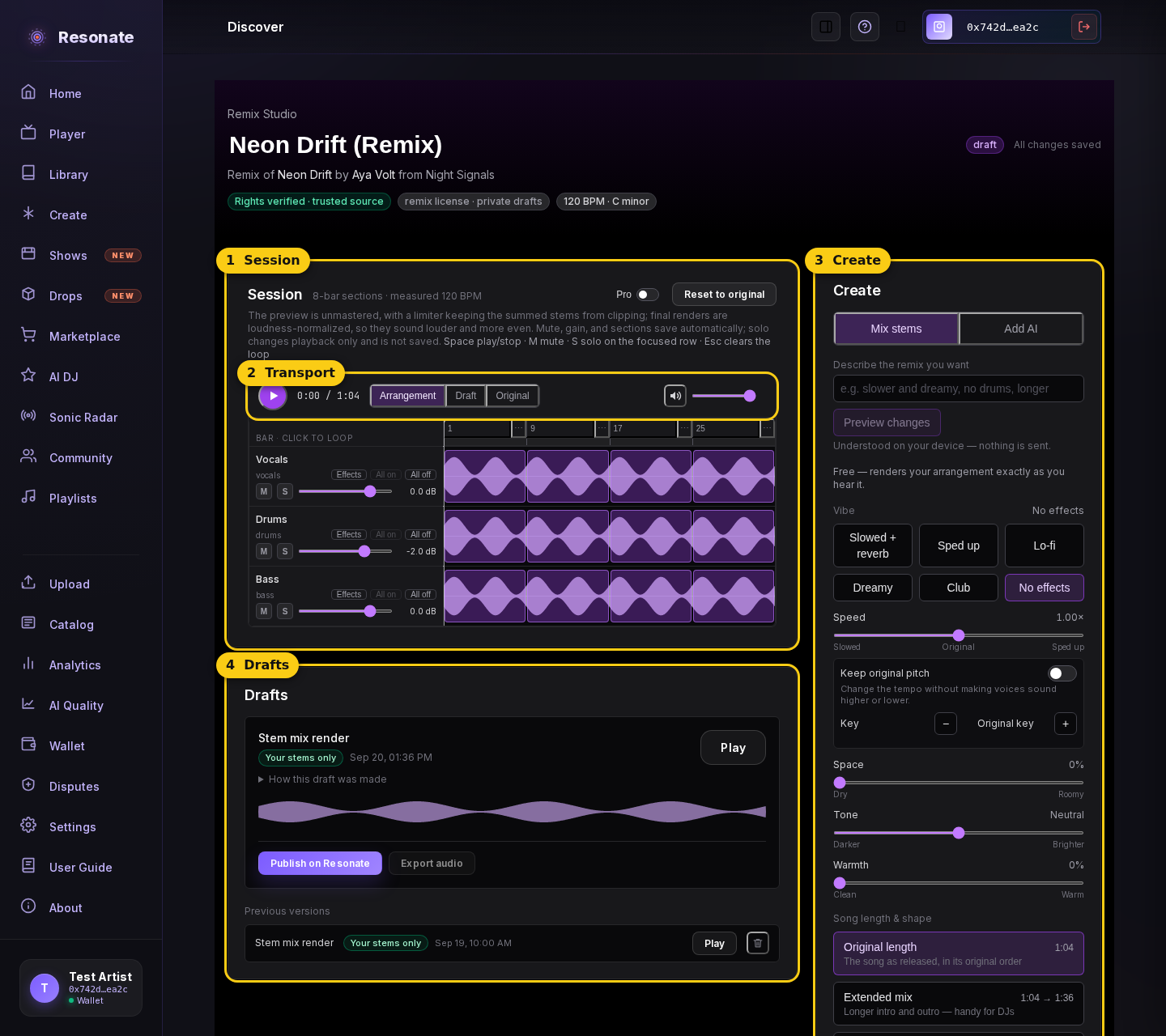
Task: Open the User Guide
Action: click(81, 867)
